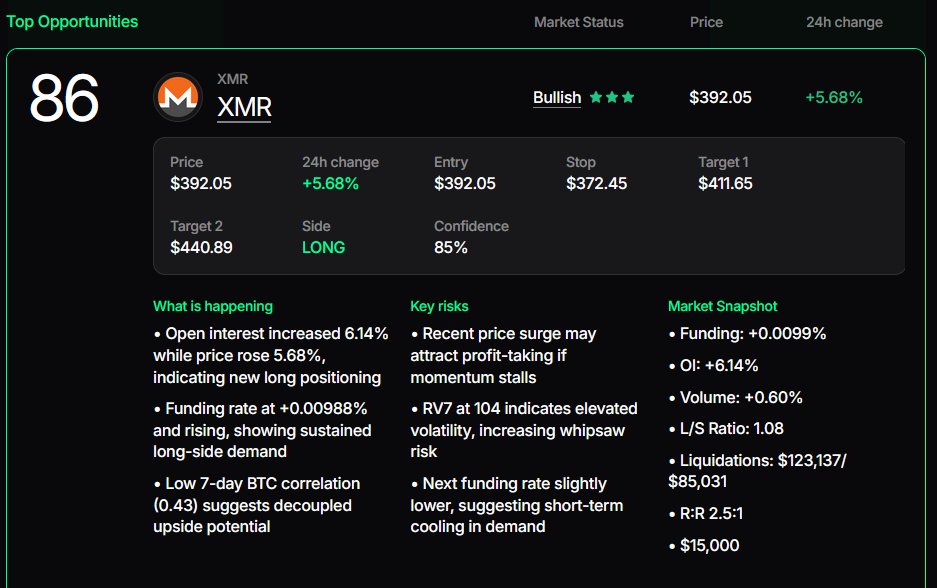Click the Monero XMR coin logo

coord(178,97)
